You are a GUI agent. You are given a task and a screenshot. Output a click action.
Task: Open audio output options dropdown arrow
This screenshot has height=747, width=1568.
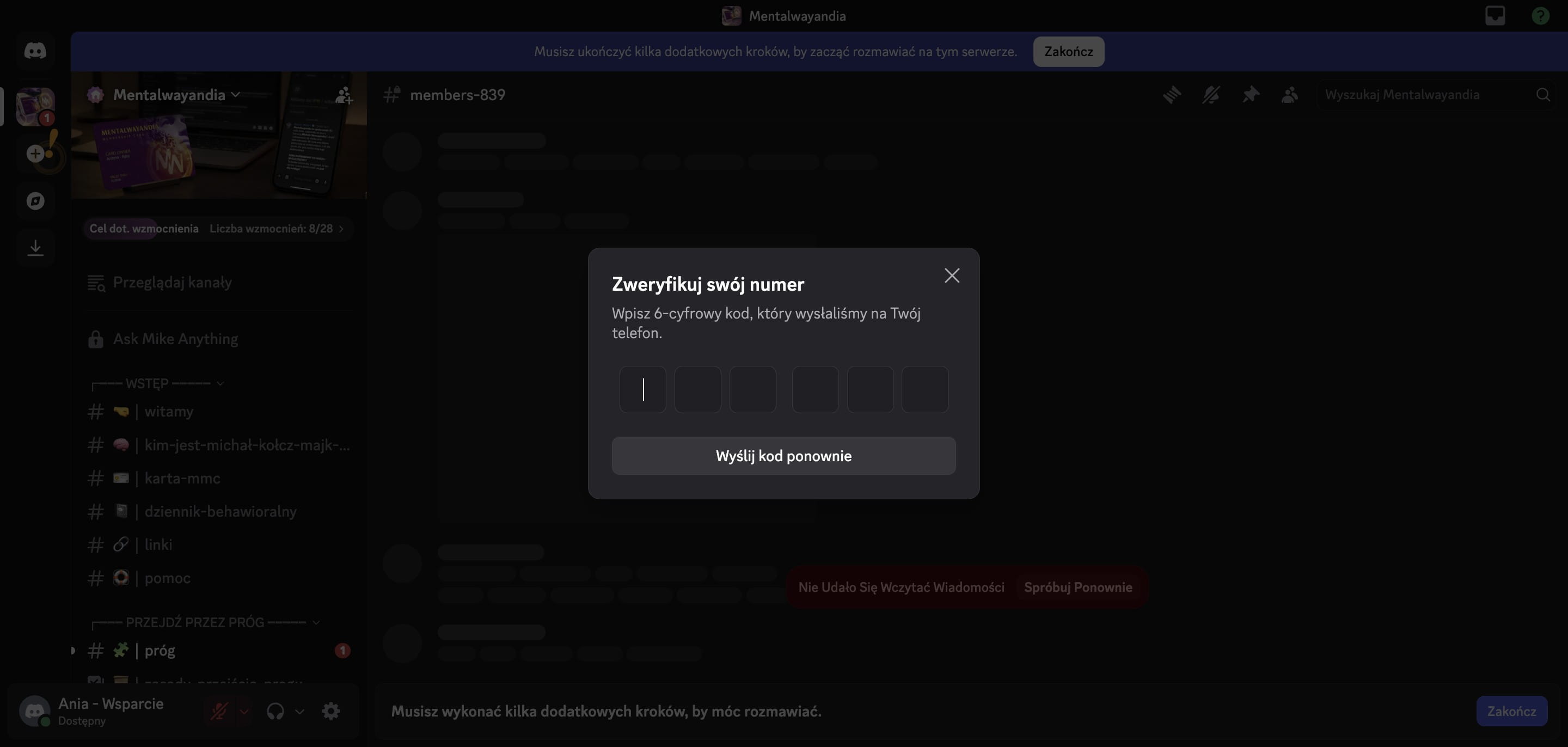pos(299,711)
